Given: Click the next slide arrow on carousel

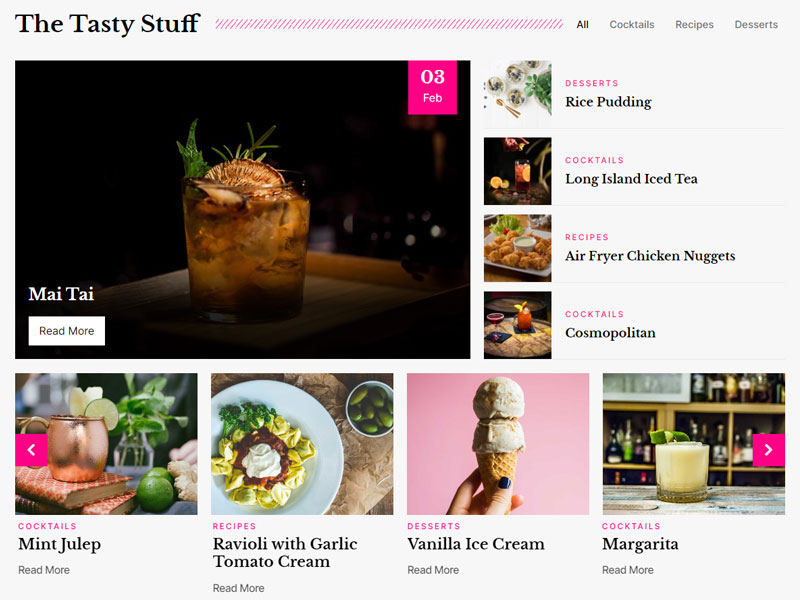Looking at the screenshot, I should pos(768,449).
